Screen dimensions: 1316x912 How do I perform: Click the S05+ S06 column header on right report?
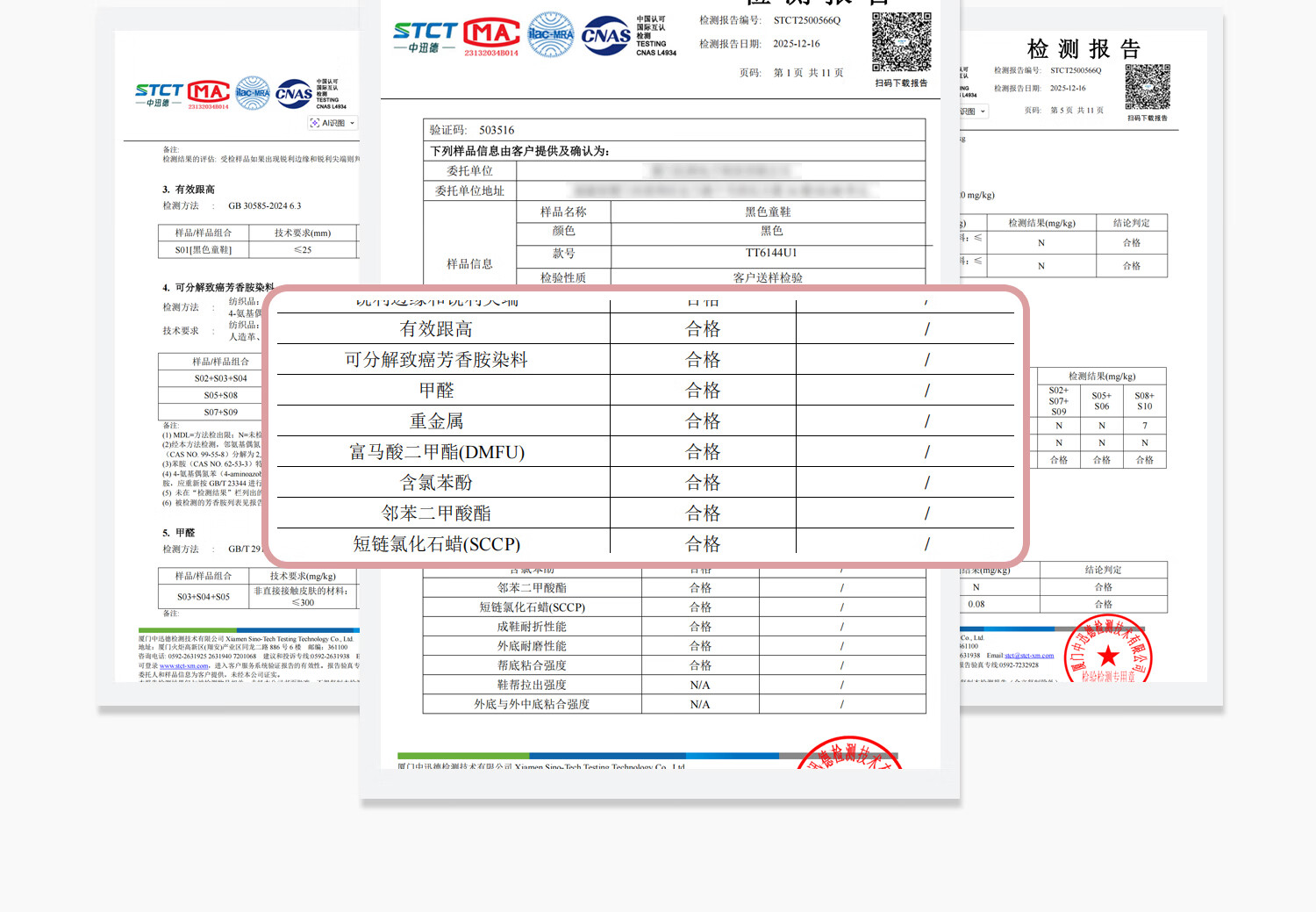(1102, 401)
